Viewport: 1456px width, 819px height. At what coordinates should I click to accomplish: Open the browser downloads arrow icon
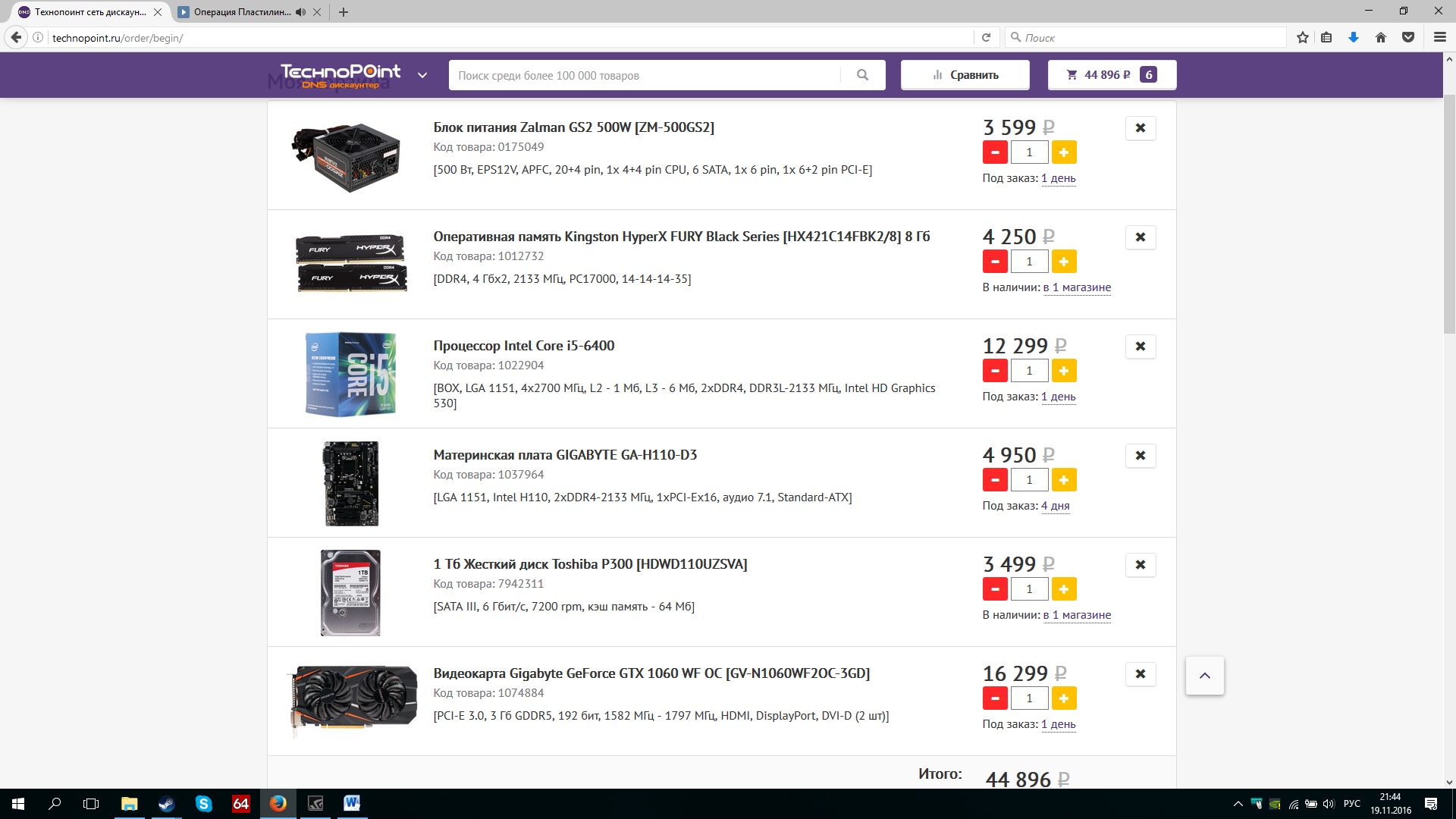click(1354, 37)
